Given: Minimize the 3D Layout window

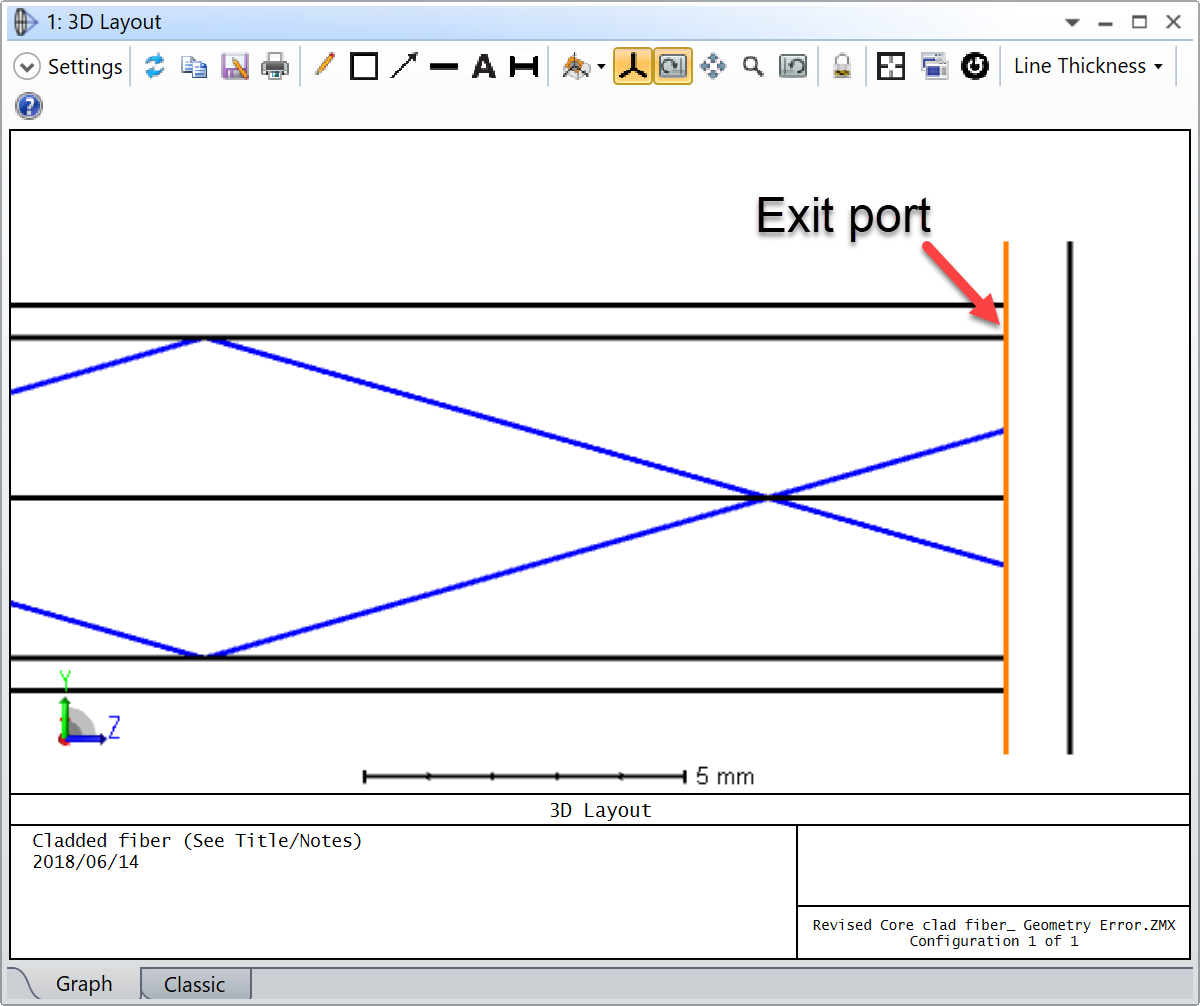Looking at the screenshot, I should pos(1105,22).
